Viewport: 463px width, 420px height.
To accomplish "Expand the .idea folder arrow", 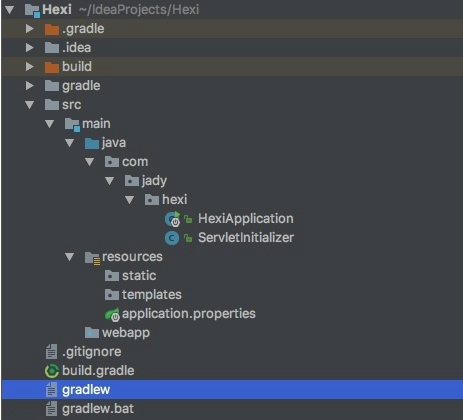I will [30, 48].
